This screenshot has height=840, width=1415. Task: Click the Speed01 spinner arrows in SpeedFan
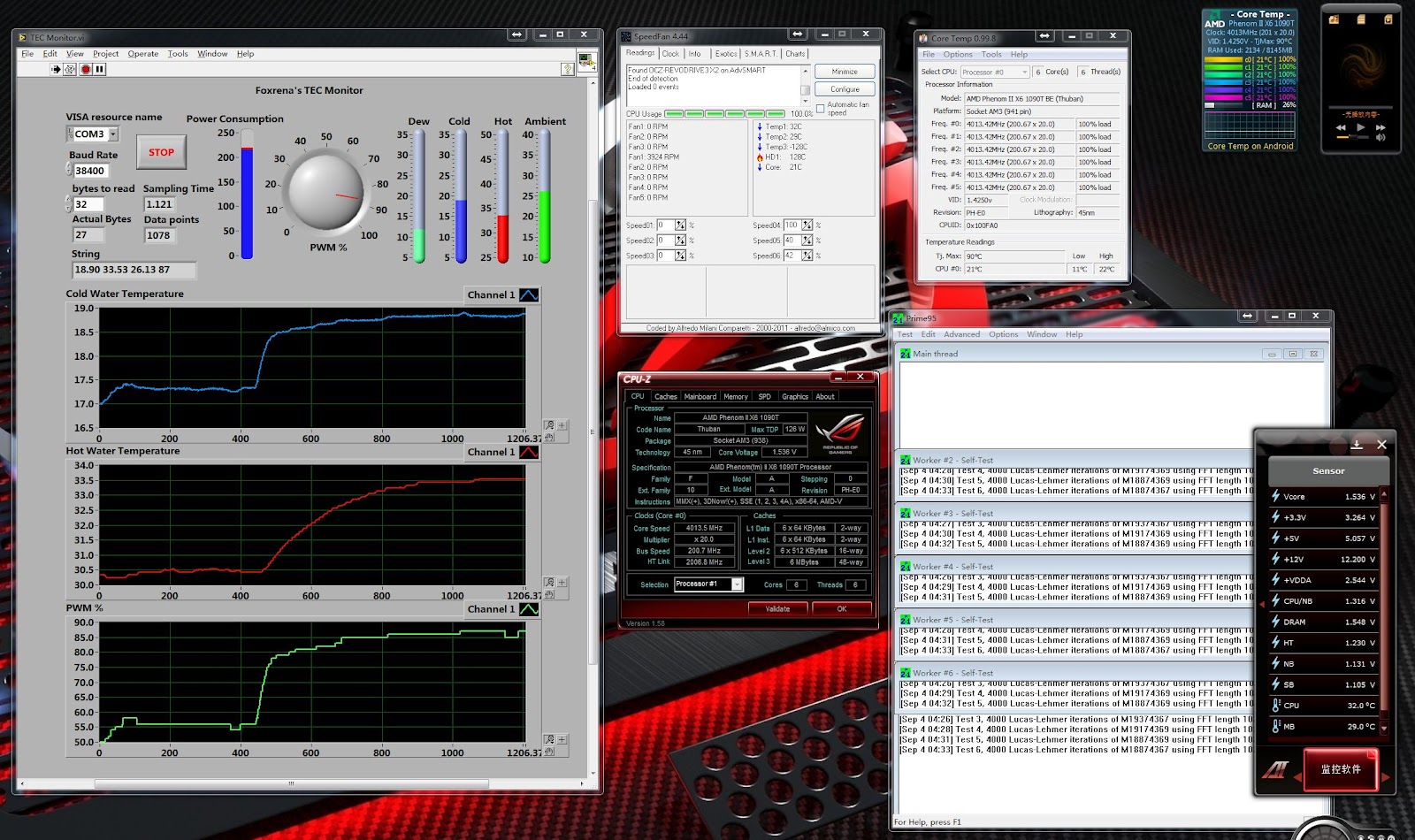tap(680, 225)
